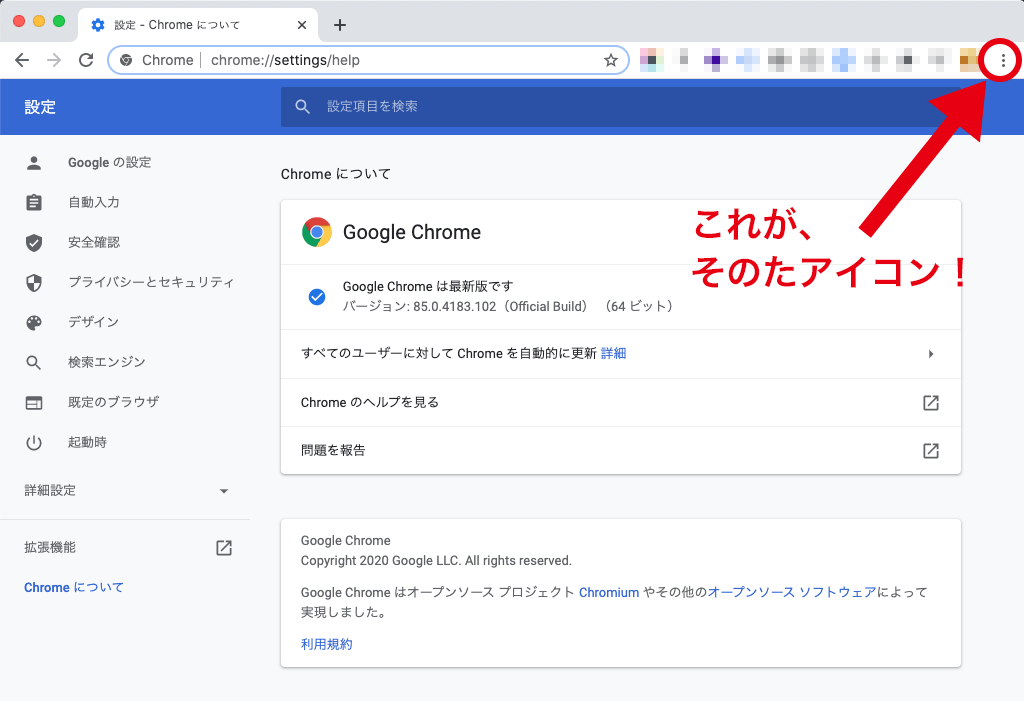This screenshot has height=701, width=1024.
Task: Click the palette icon beside デザイン
Action: (x=34, y=323)
